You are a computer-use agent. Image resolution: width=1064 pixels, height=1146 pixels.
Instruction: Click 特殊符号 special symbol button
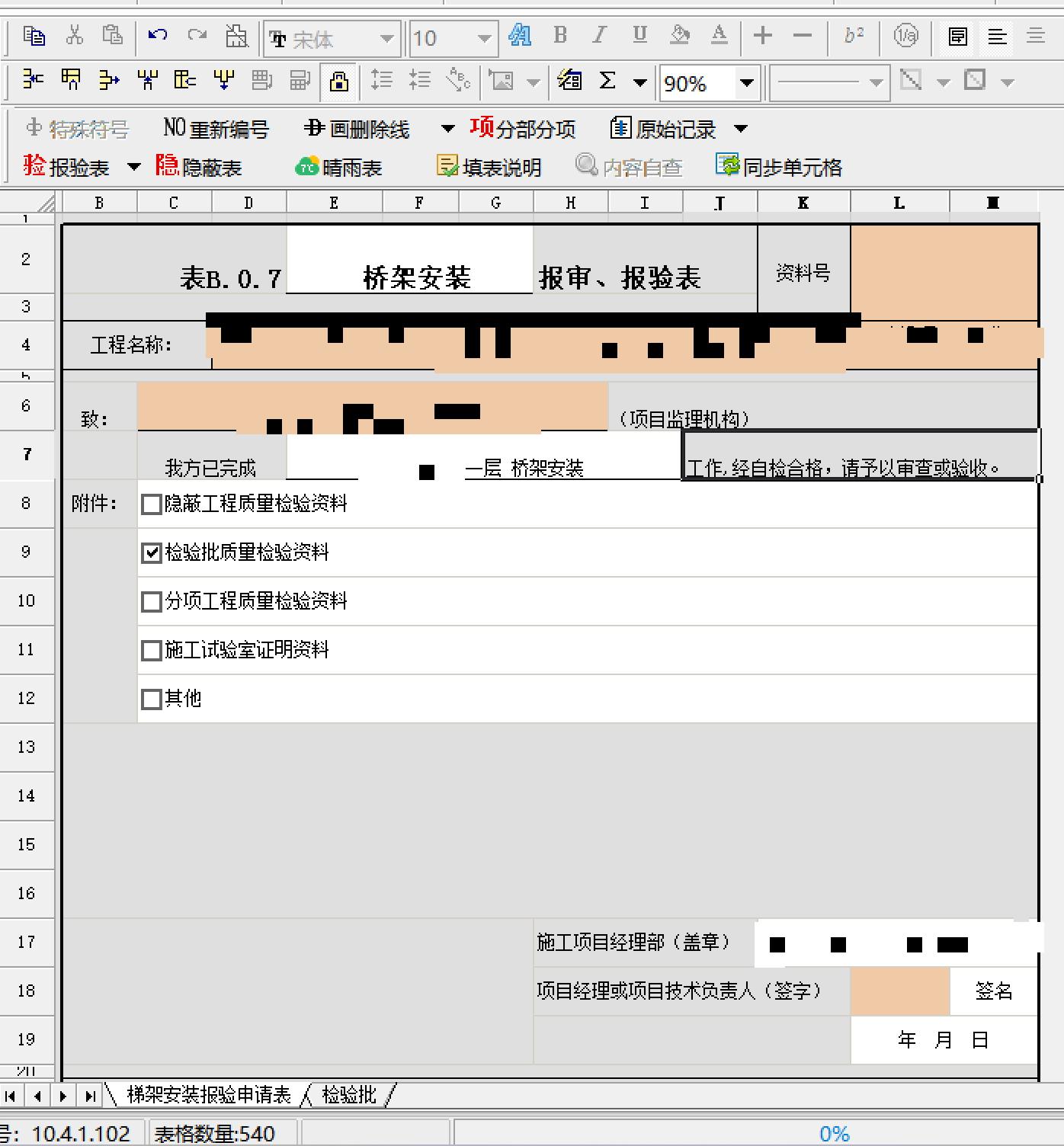click(x=77, y=130)
